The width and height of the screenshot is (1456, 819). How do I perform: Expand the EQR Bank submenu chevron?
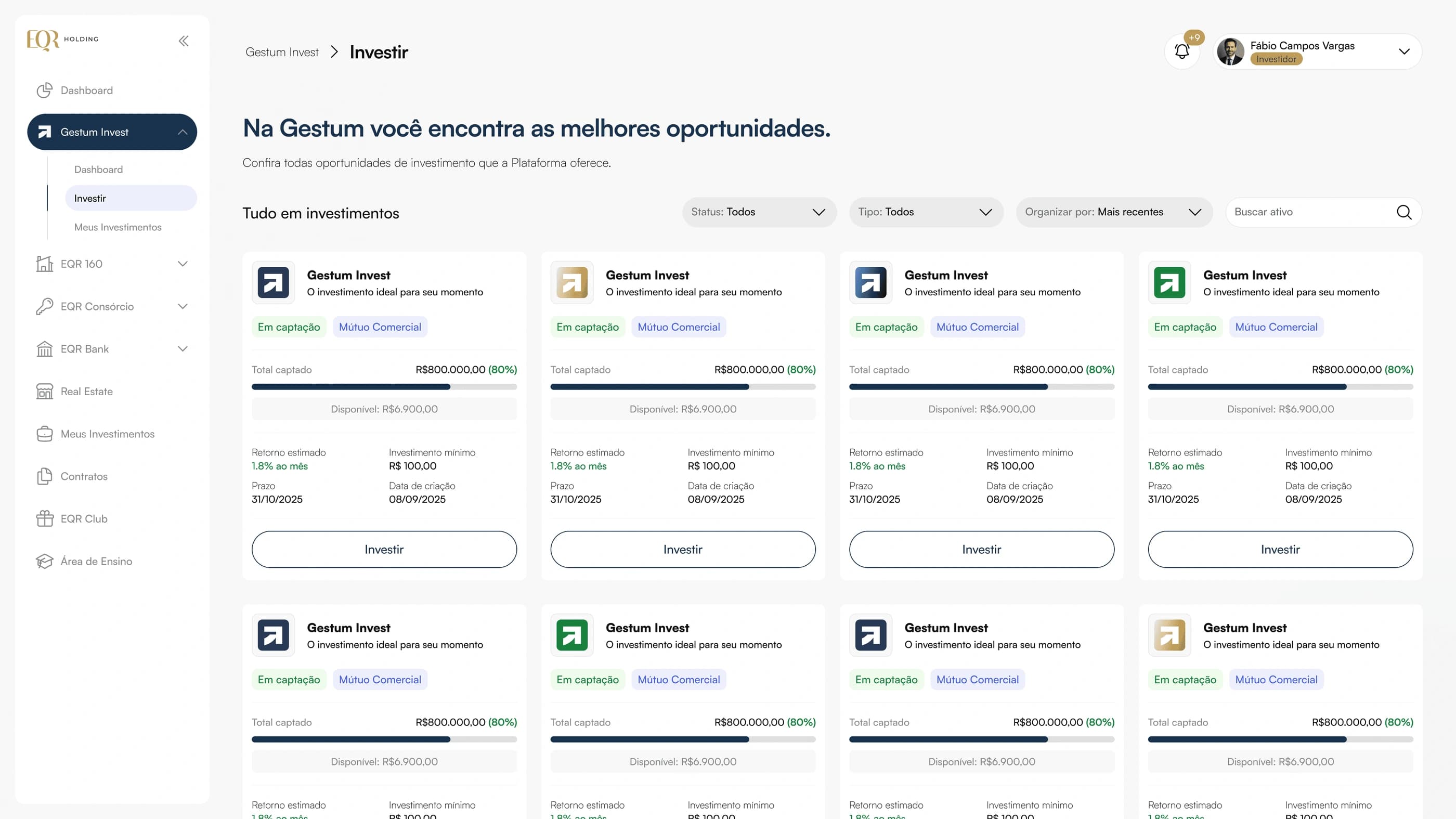pos(183,349)
